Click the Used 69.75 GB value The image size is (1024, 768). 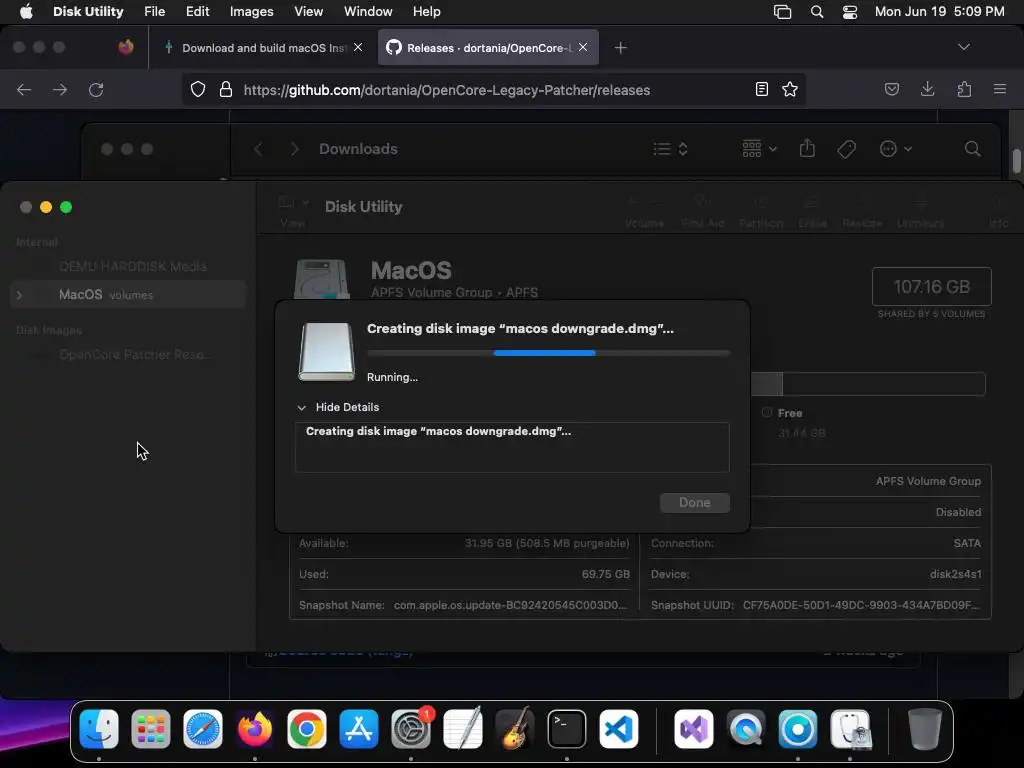pos(605,574)
